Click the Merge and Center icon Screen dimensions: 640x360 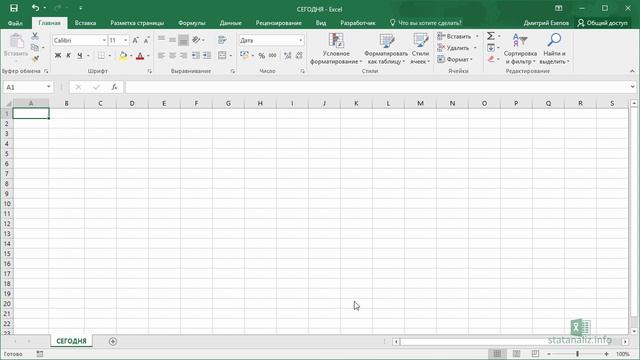pos(222,56)
